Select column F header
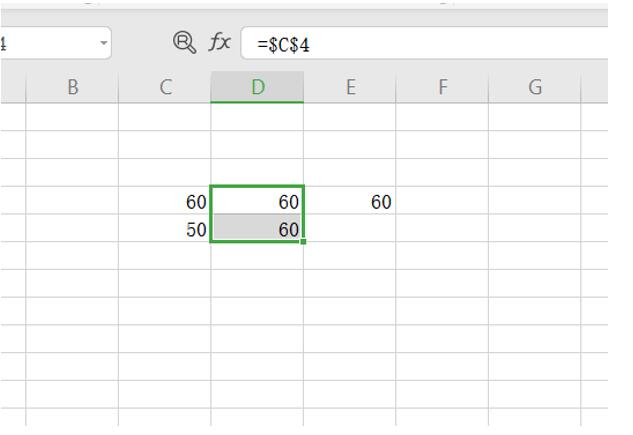 (442, 88)
